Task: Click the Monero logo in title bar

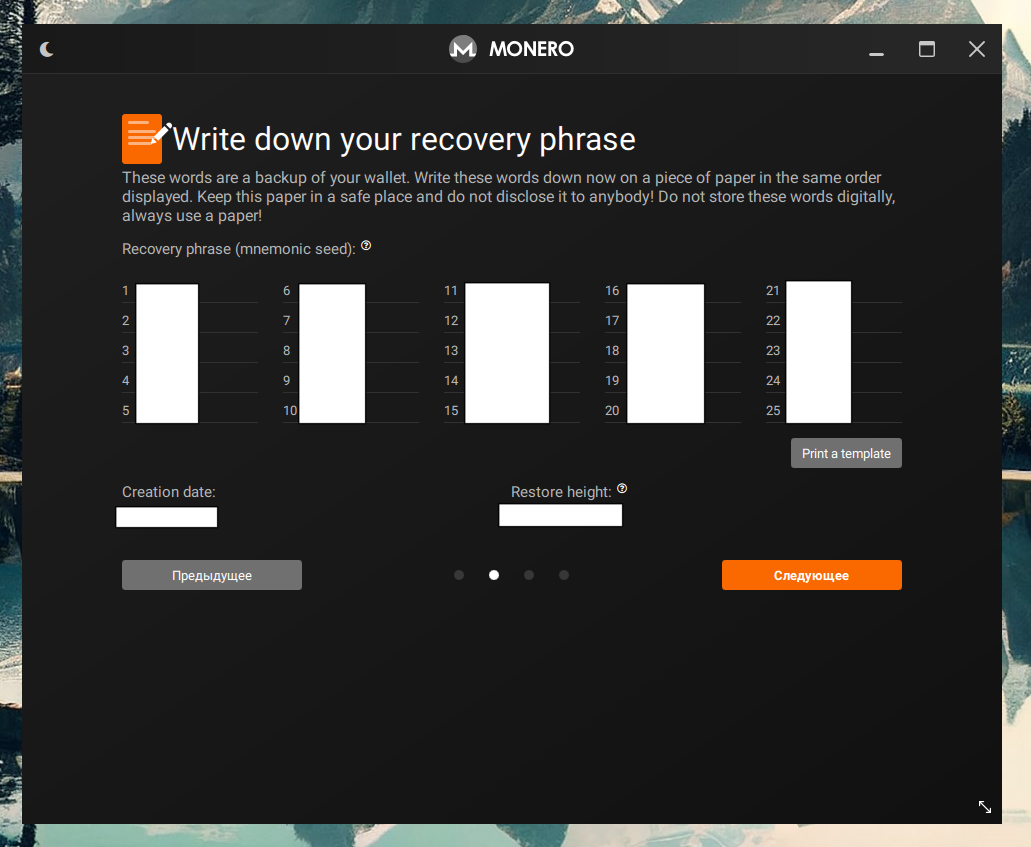Action: click(462, 49)
